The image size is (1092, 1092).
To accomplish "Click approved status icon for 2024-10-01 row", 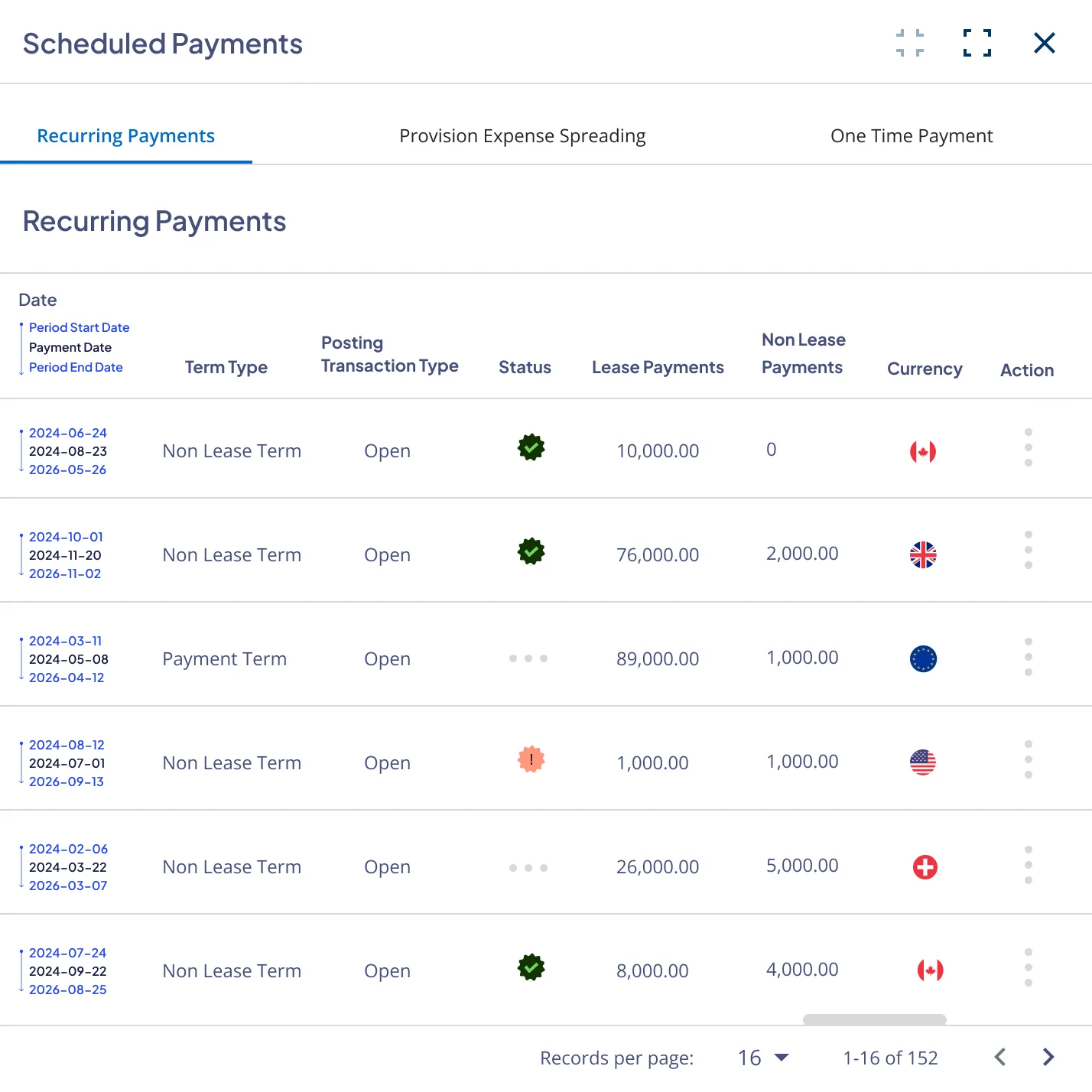I will coord(531,551).
